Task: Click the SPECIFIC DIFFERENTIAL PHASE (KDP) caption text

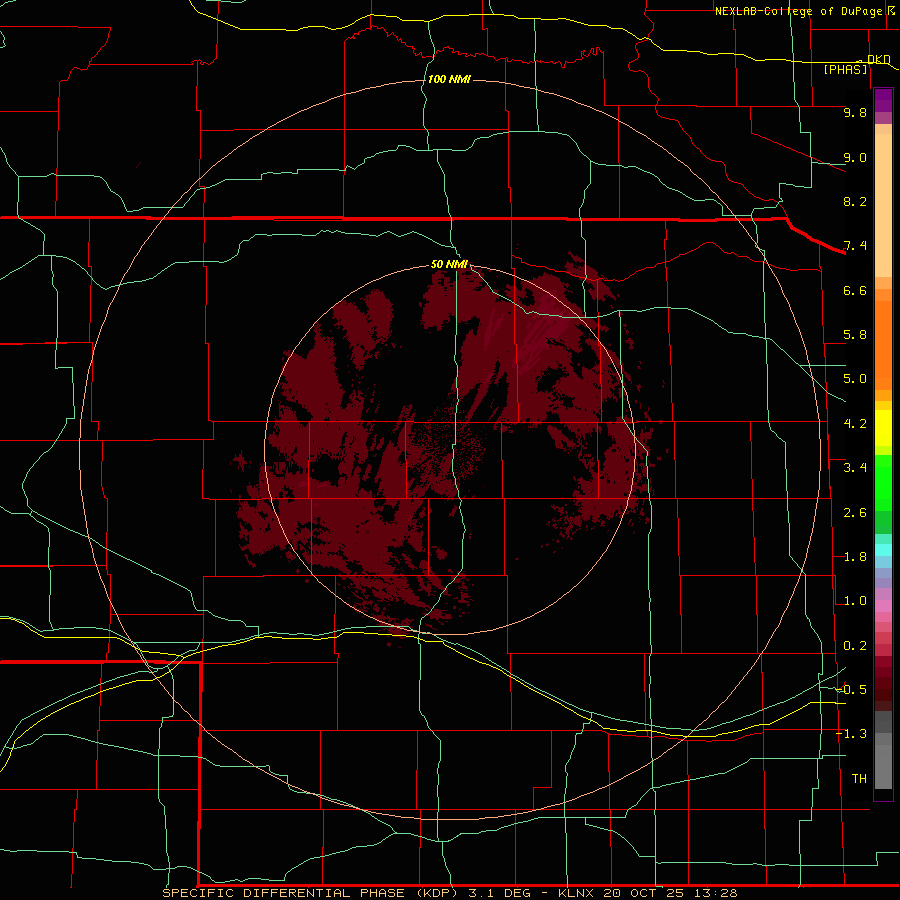Action: tap(310, 893)
